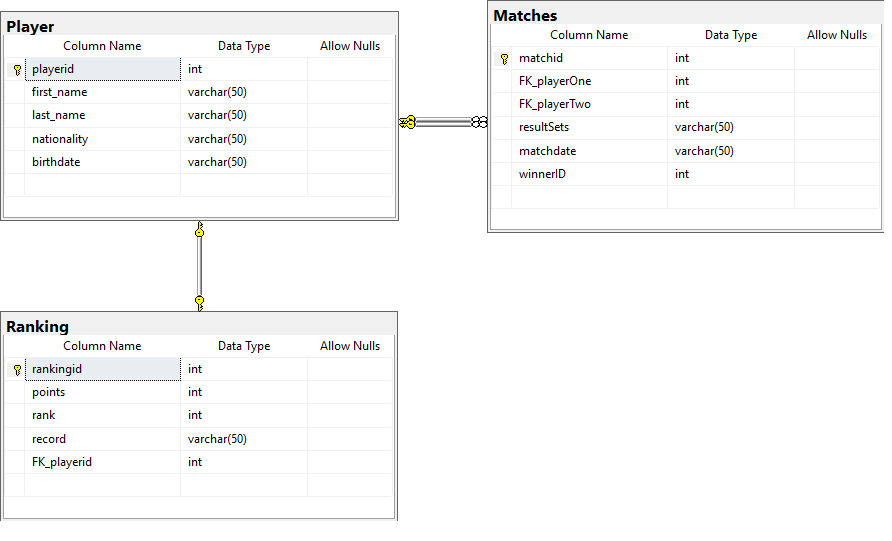
Task: Open data type cell for resultSets
Action: coord(730,127)
